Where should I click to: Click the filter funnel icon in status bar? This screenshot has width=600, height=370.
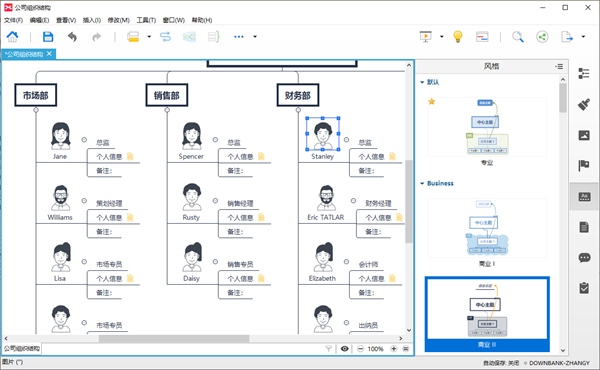[328, 349]
